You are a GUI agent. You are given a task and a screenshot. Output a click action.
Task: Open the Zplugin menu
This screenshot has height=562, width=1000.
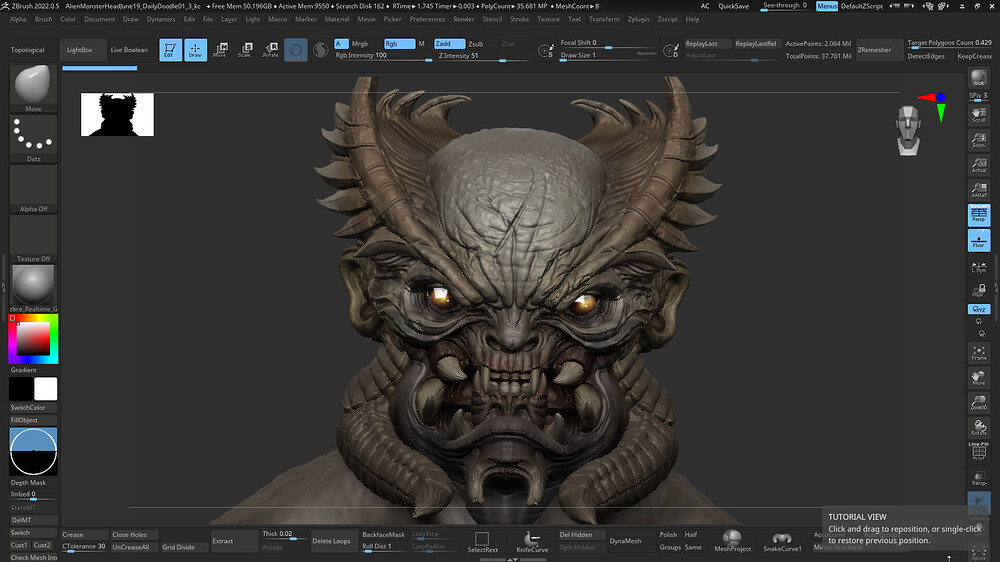pyautogui.click(x=638, y=19)
